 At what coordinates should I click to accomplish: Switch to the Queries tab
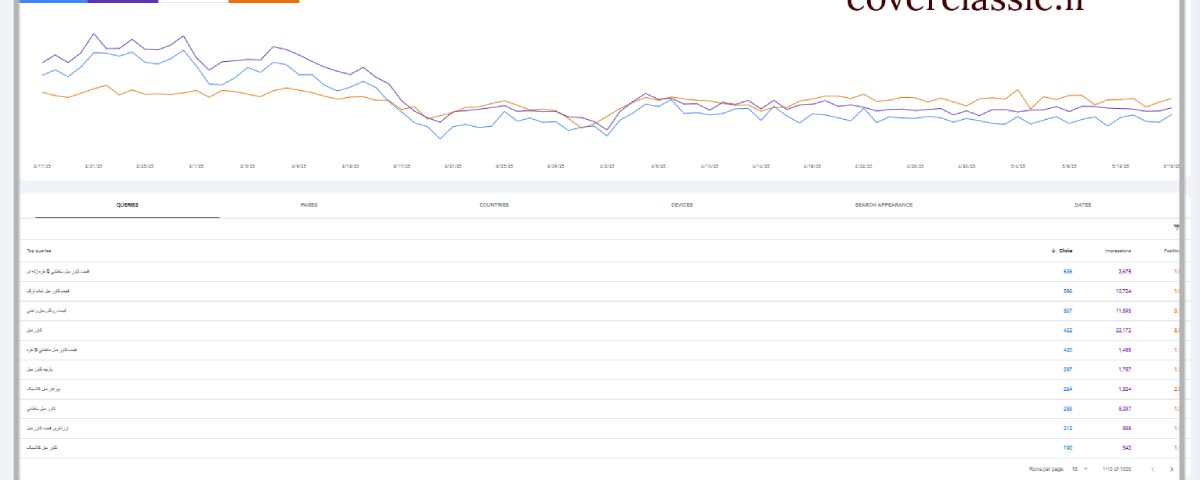[127, 205]
